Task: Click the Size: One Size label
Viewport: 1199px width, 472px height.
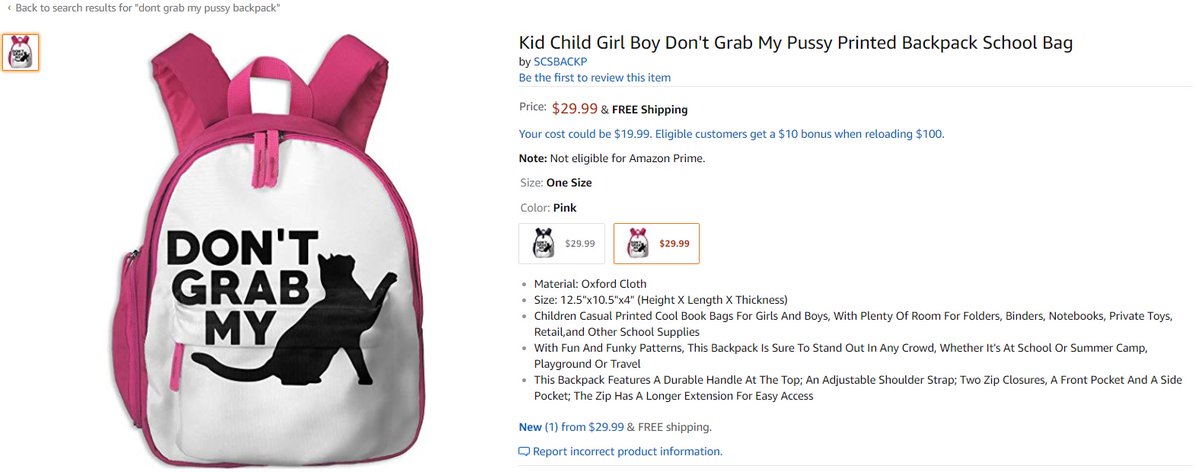Action: [x=555, y=183]
